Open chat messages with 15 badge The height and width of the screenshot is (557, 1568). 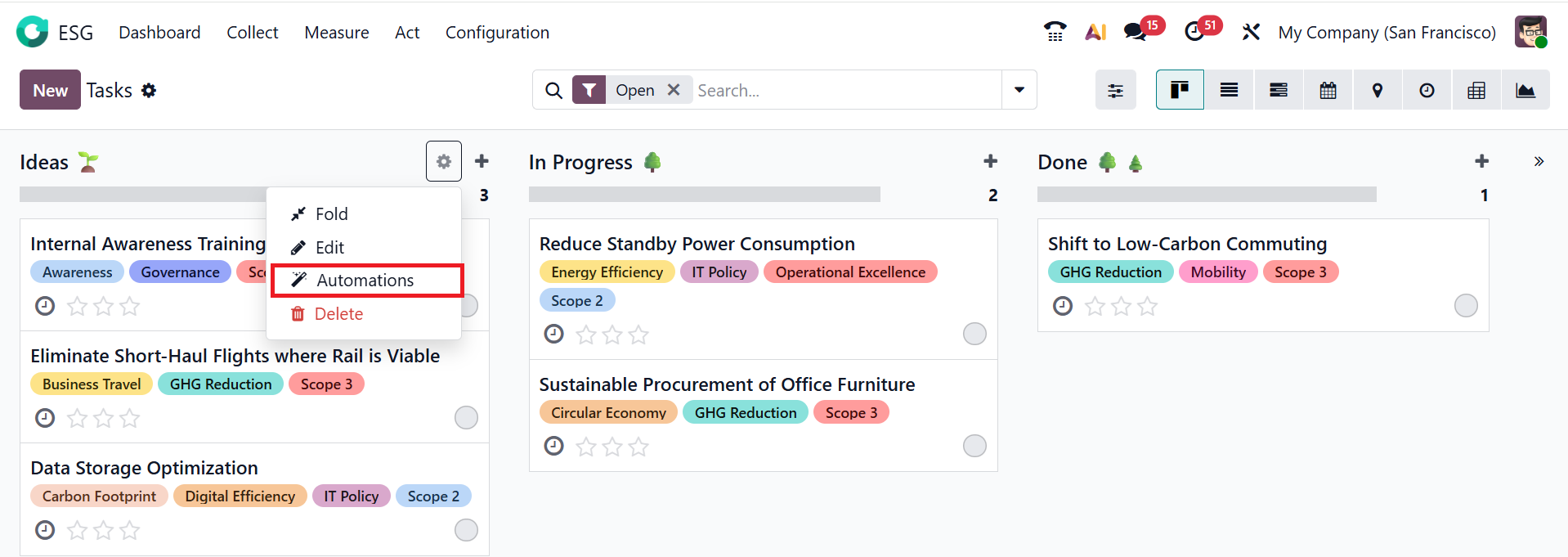[x=1135, y=32]
